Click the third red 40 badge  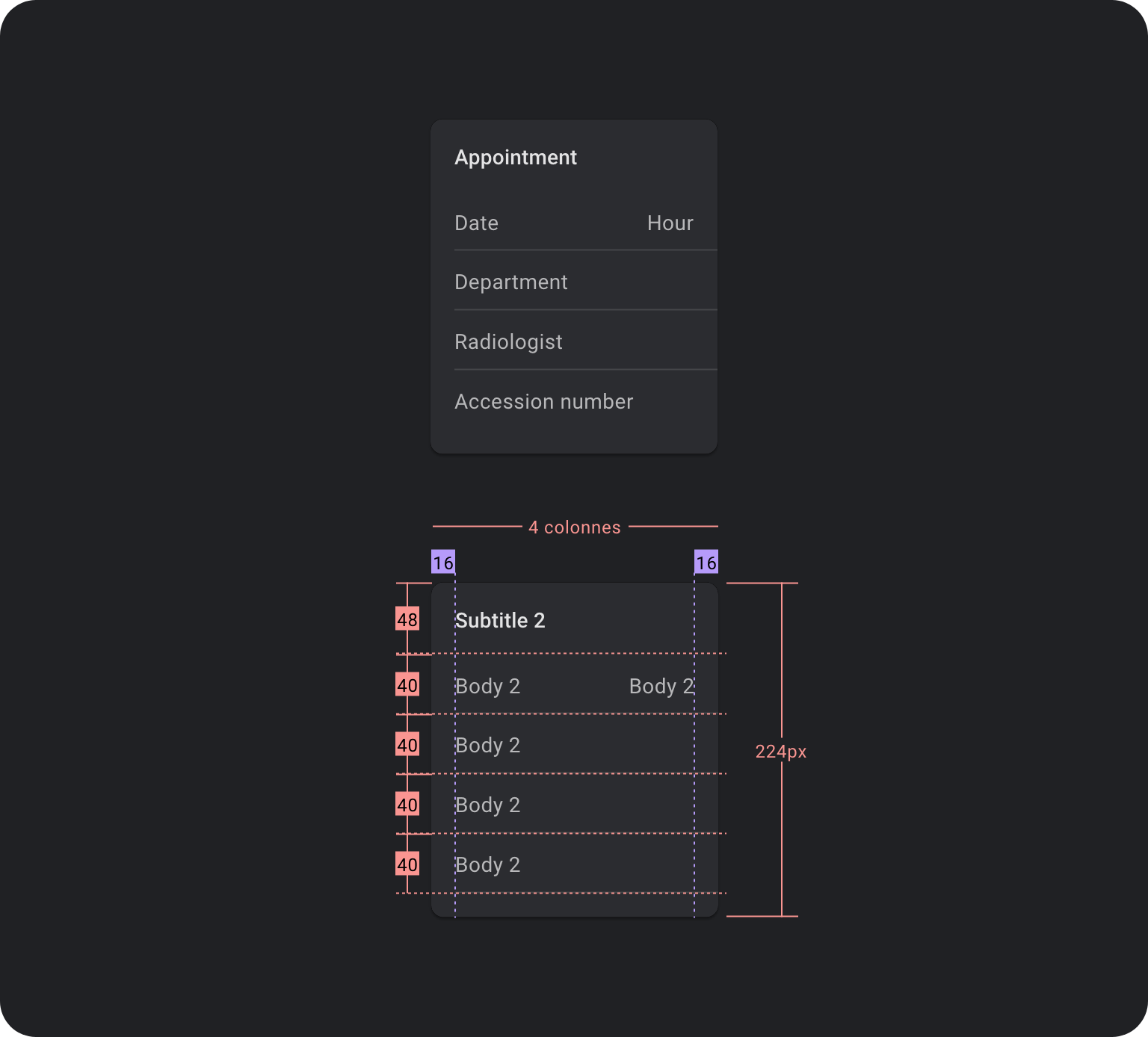point(407,805)
